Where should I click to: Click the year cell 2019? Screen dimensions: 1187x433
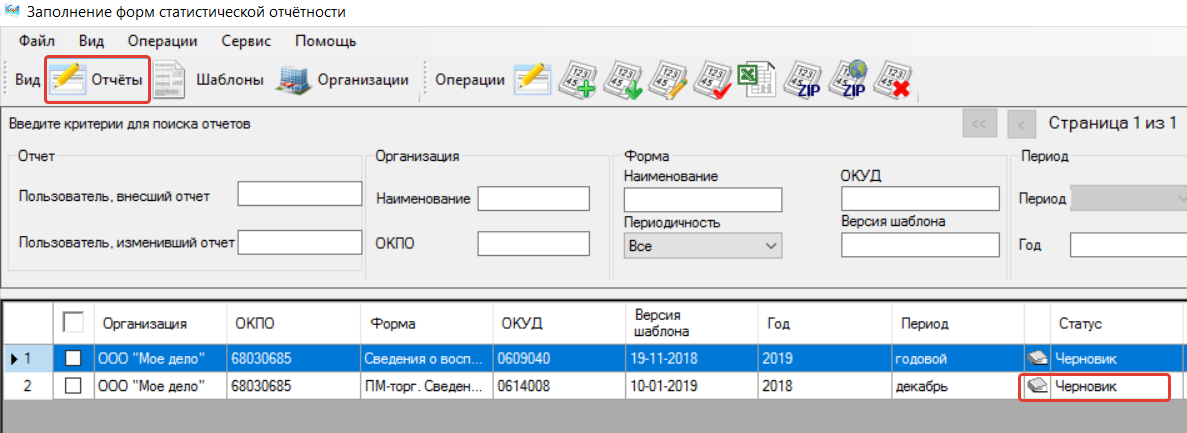point(825,358)
